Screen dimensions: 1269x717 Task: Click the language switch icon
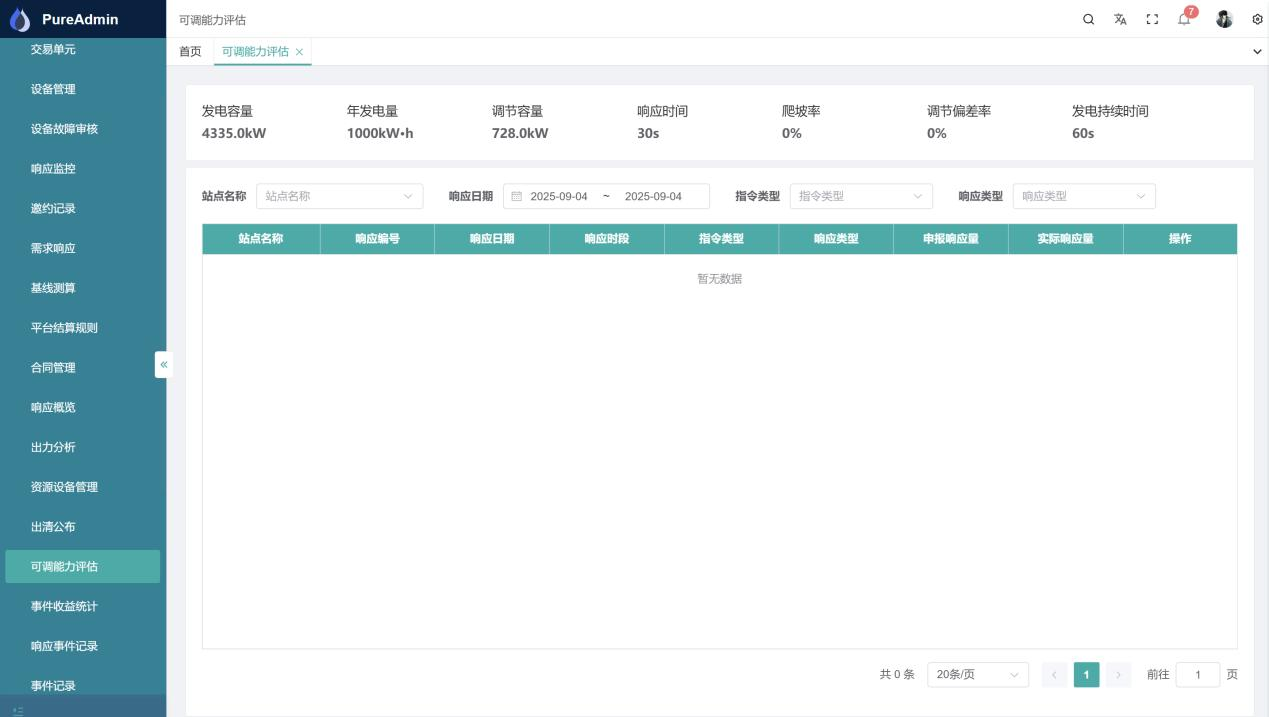point(1120,19)
